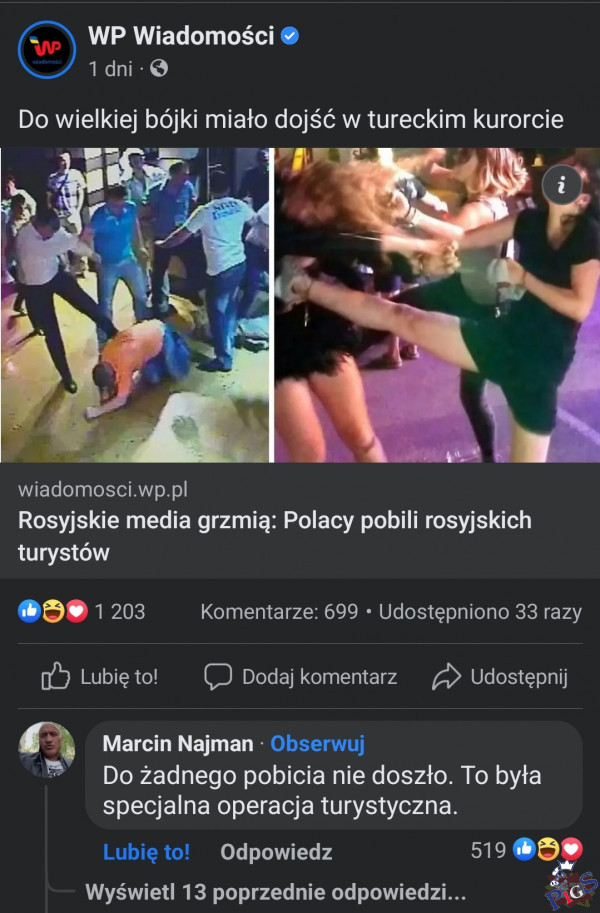600x913 pixels.
Task: Open the WP Wiadomości profile picture
Action: click(x=47, y=49)
